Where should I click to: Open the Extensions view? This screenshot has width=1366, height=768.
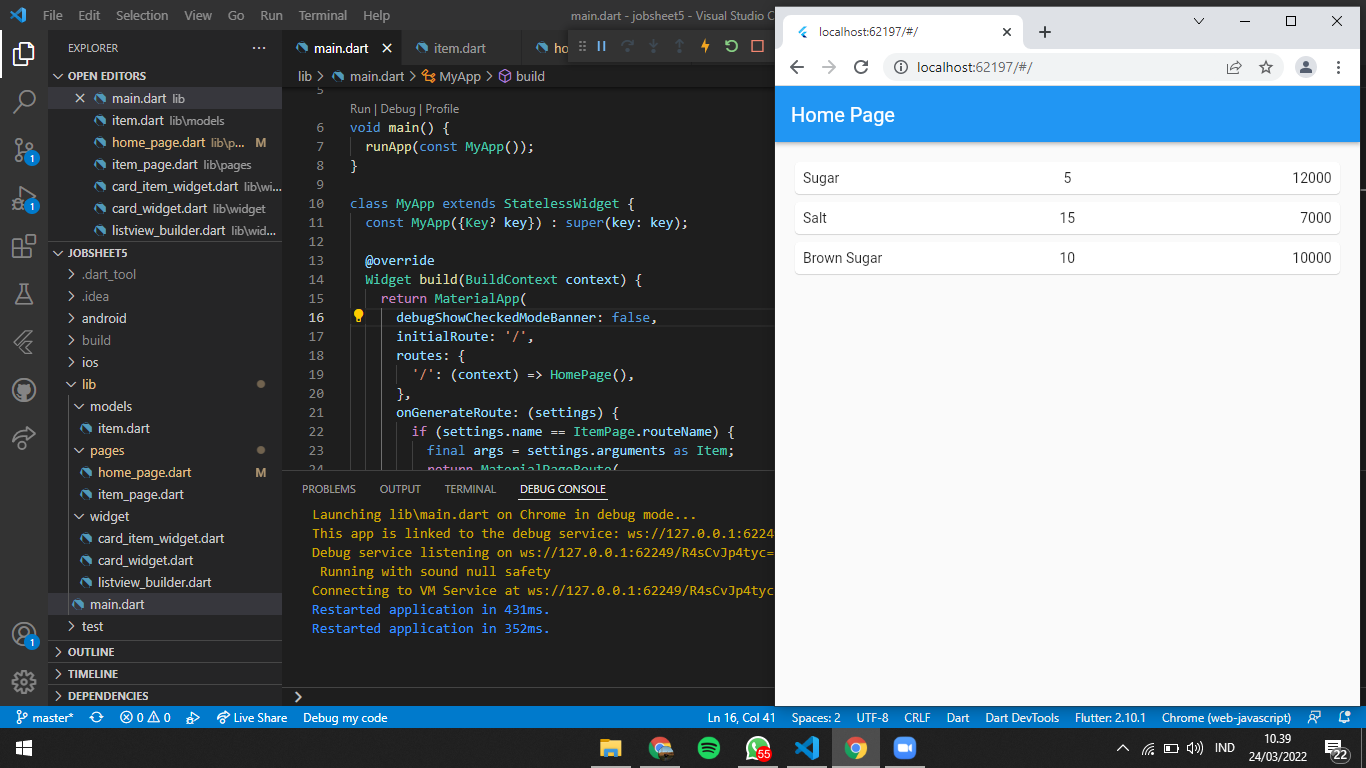click(x=24, y=245)
